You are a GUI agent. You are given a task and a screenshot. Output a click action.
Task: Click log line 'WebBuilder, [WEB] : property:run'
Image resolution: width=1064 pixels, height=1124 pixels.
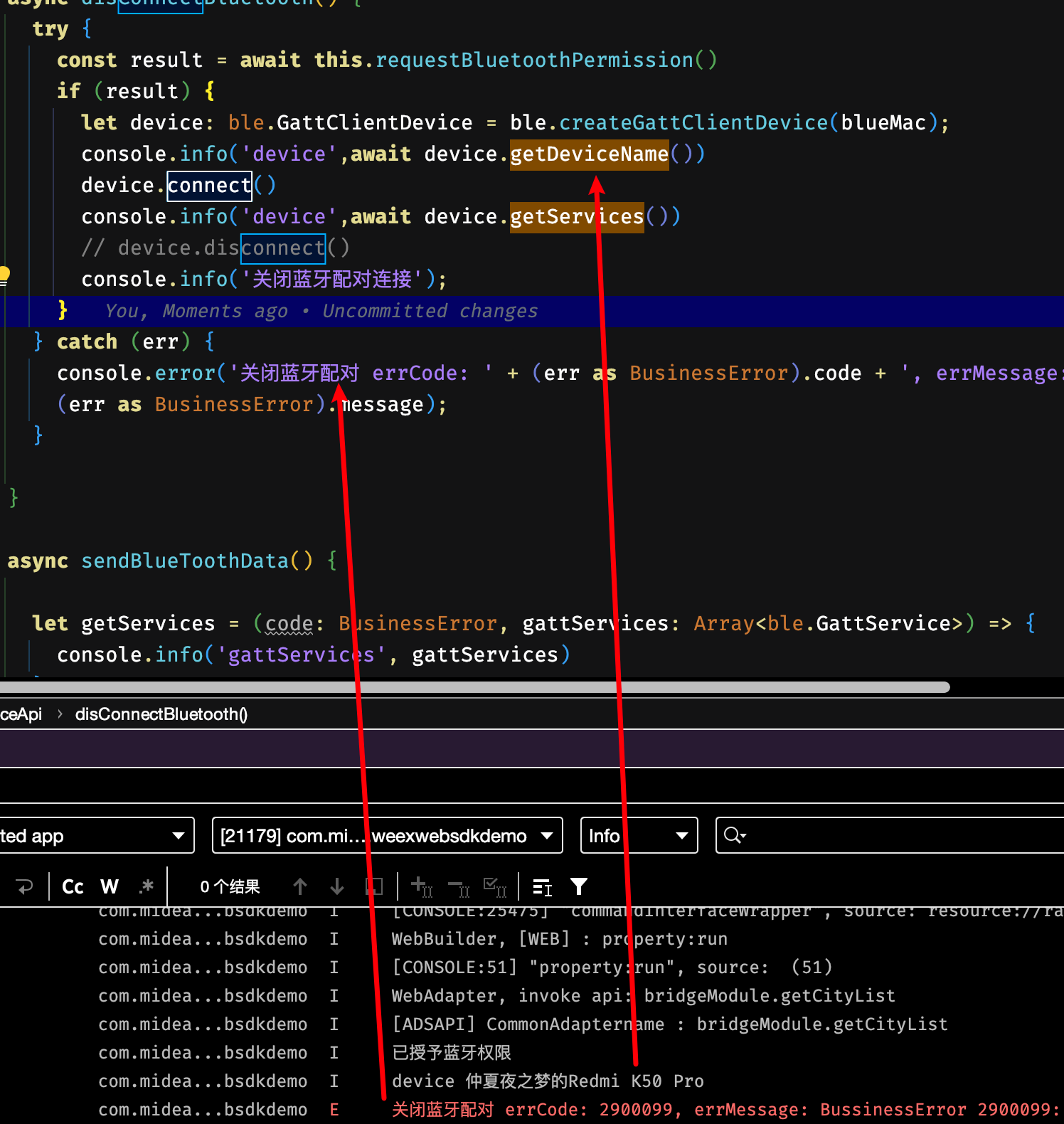click(x=560, y=939)
